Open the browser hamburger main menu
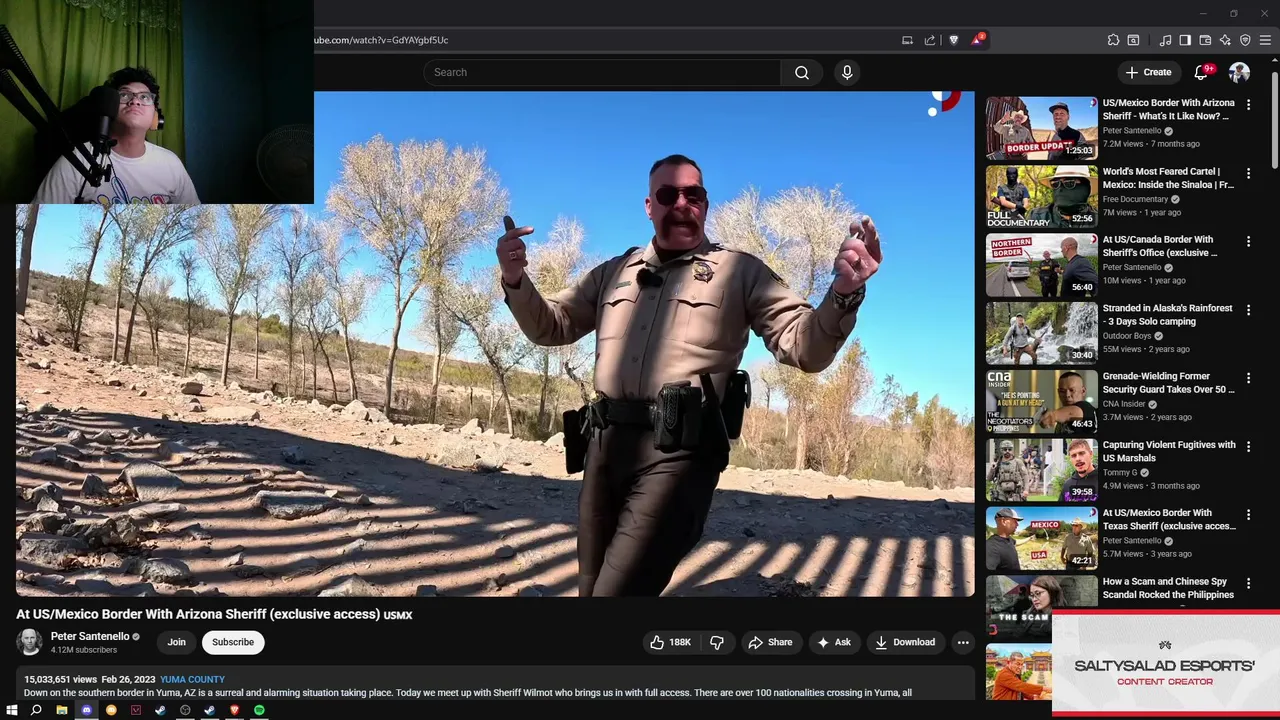The height and width of the screenshot is (720, 1280). [x=1265, y=40]
